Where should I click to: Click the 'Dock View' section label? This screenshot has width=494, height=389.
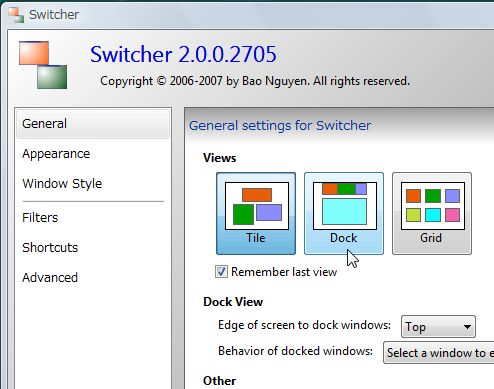[233, 302]
